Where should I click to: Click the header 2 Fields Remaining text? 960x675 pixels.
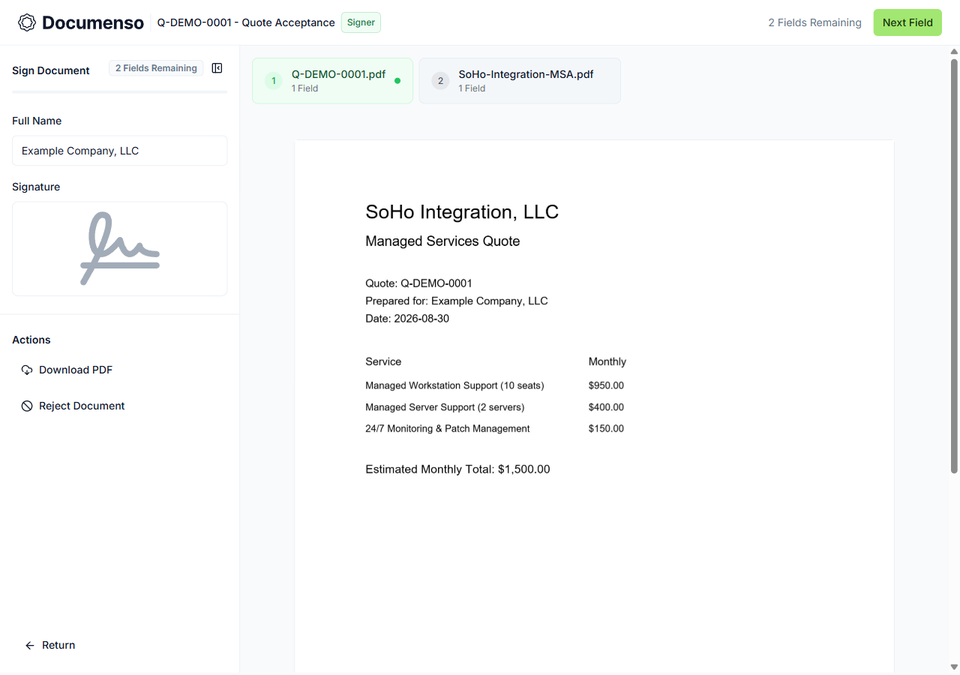point(815,23)
